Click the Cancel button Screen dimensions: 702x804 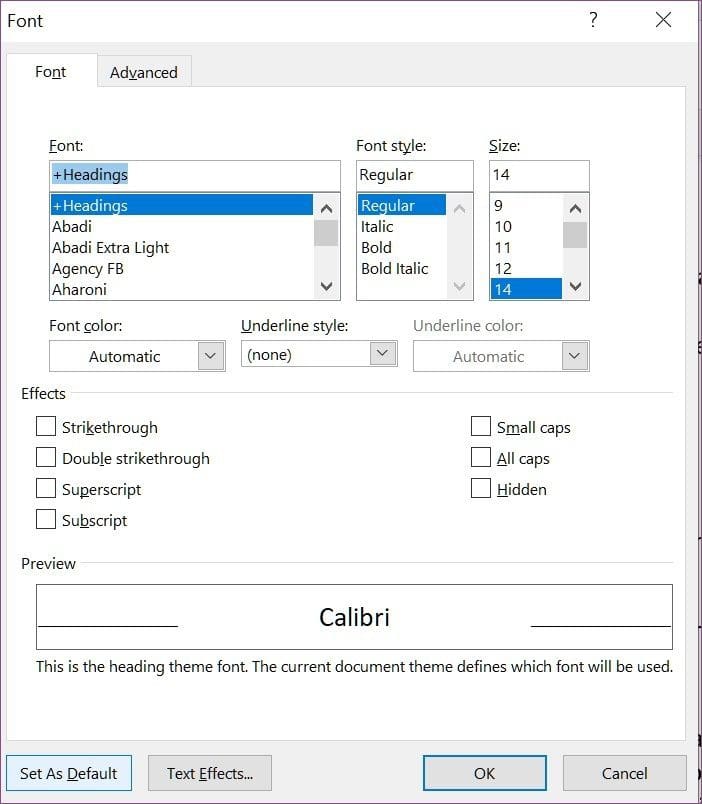(x=625, y=773)
